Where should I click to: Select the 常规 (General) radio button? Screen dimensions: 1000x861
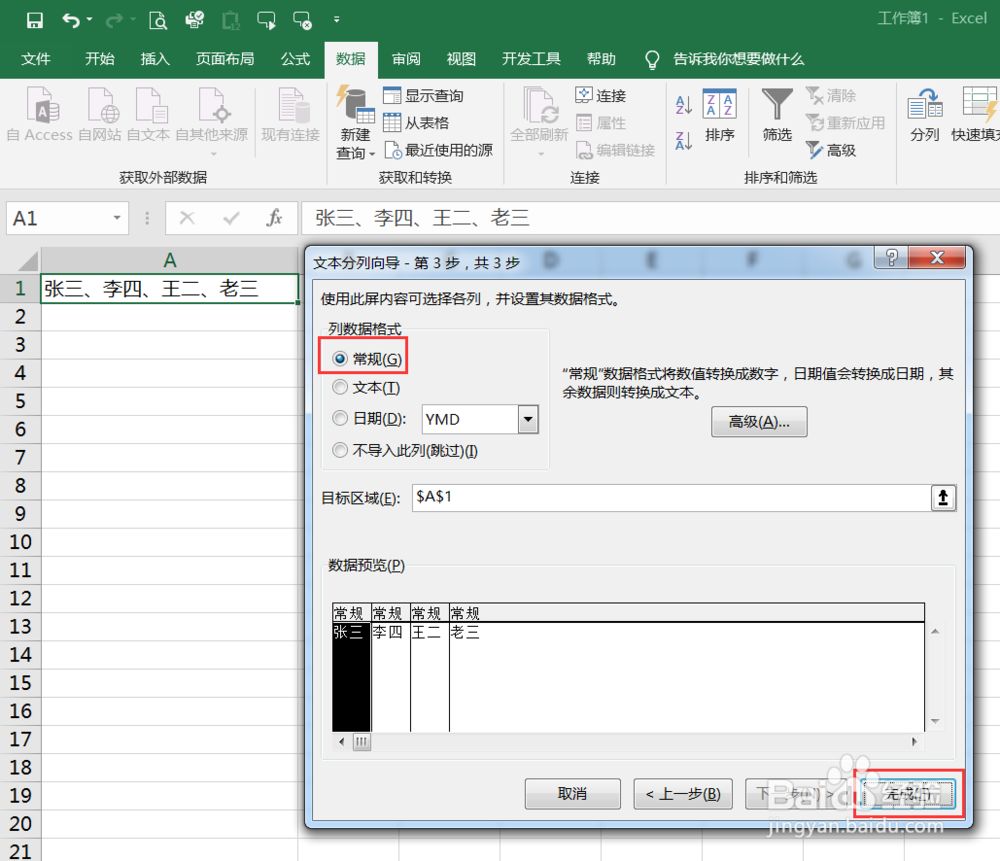(x=341, y=359)
